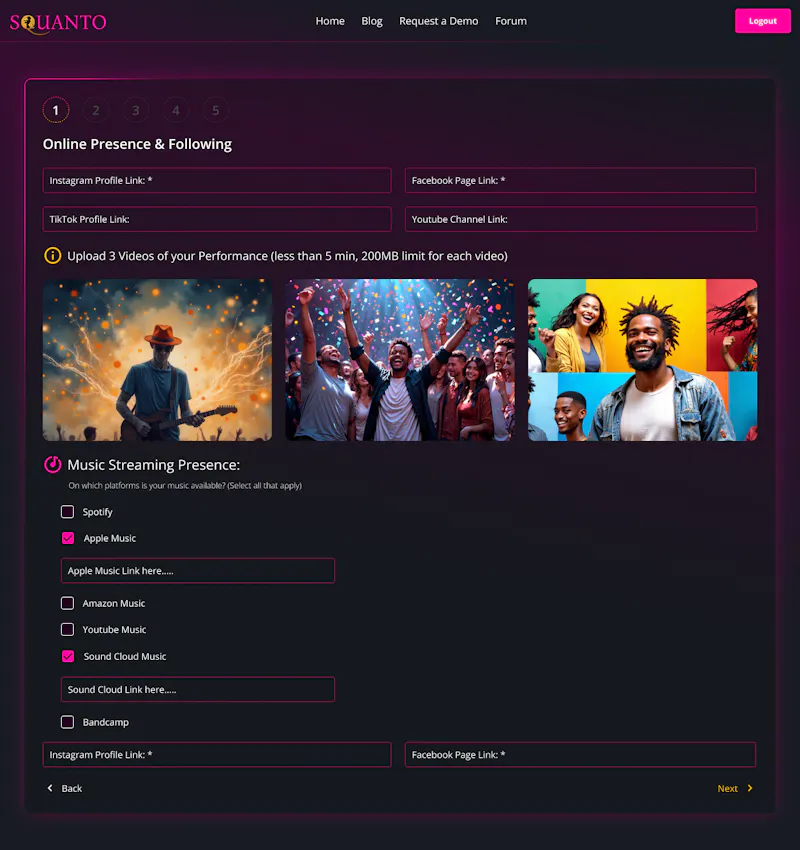
Task: Click the Back label text
Action: coord(72,788)
